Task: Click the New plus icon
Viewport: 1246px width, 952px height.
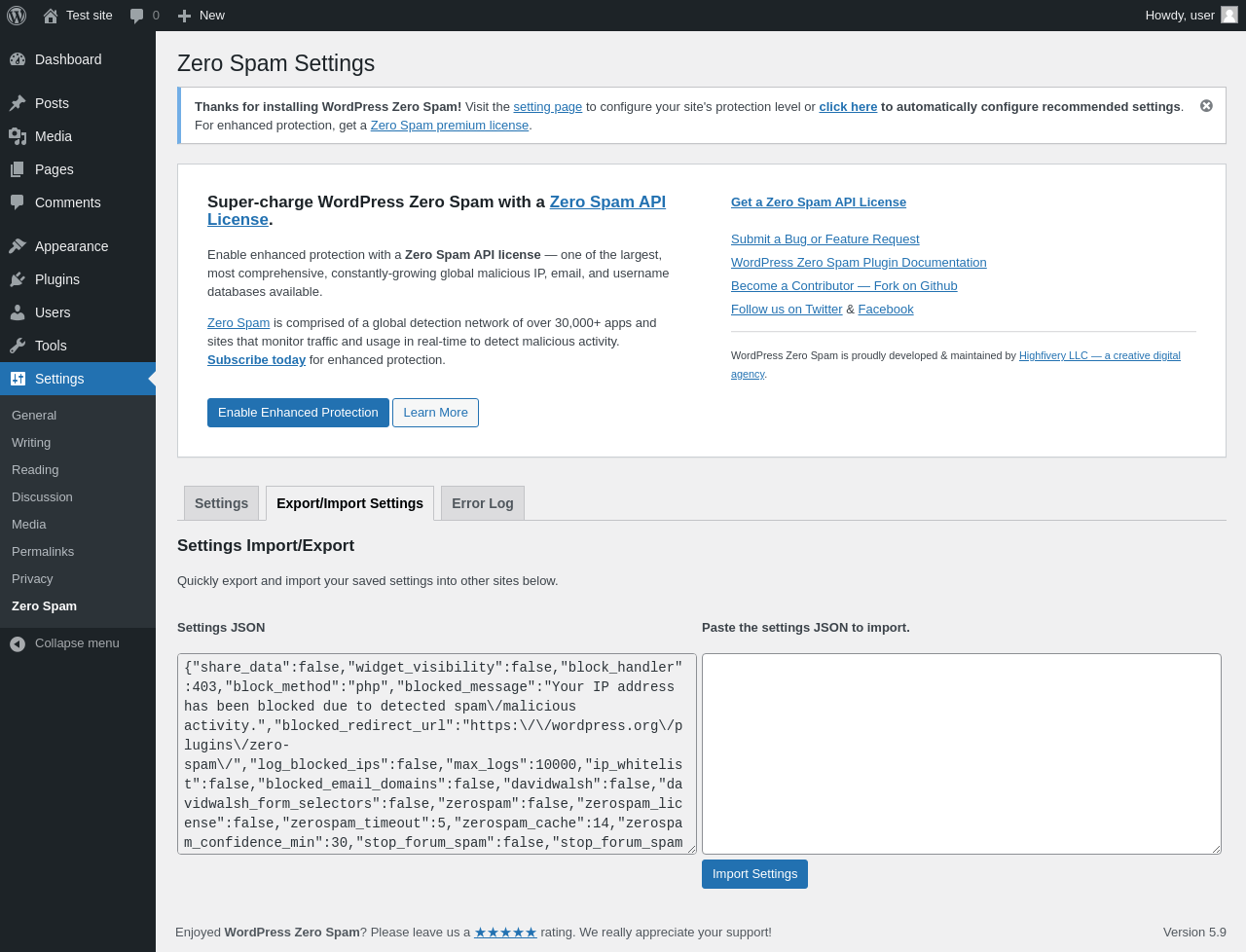Action: pyautogui.click(x=184, y=16)
